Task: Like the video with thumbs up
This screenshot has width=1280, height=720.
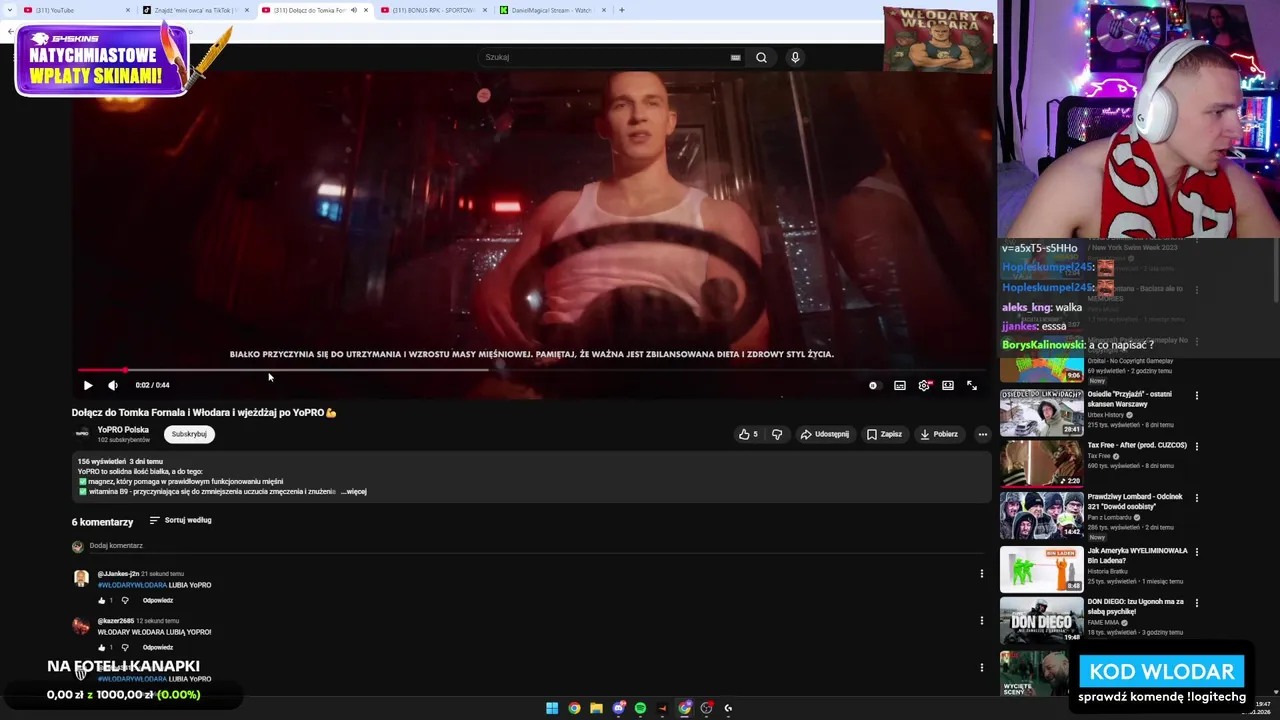Action: click(x=748, y=434)
